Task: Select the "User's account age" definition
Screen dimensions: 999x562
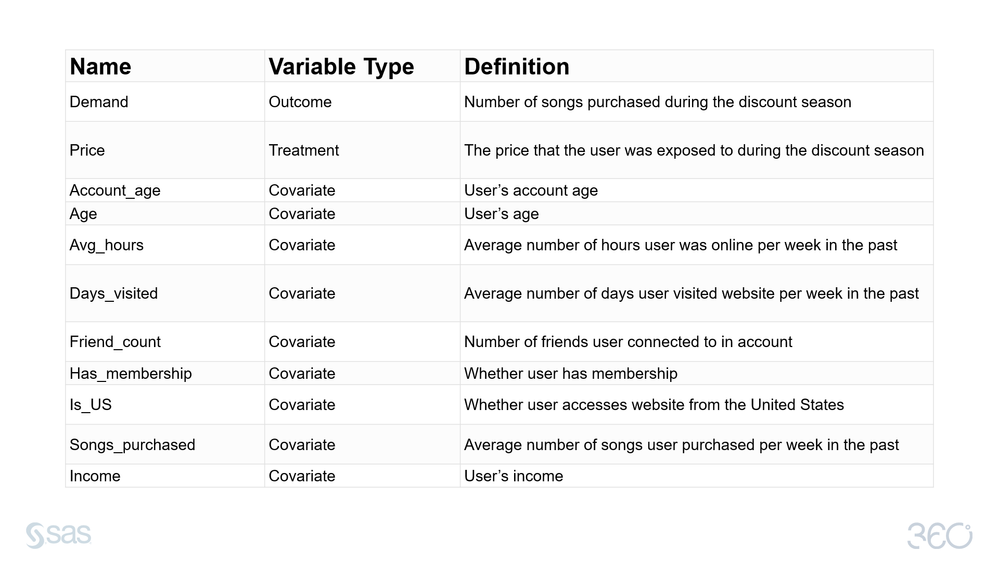Action: (531, 190)
